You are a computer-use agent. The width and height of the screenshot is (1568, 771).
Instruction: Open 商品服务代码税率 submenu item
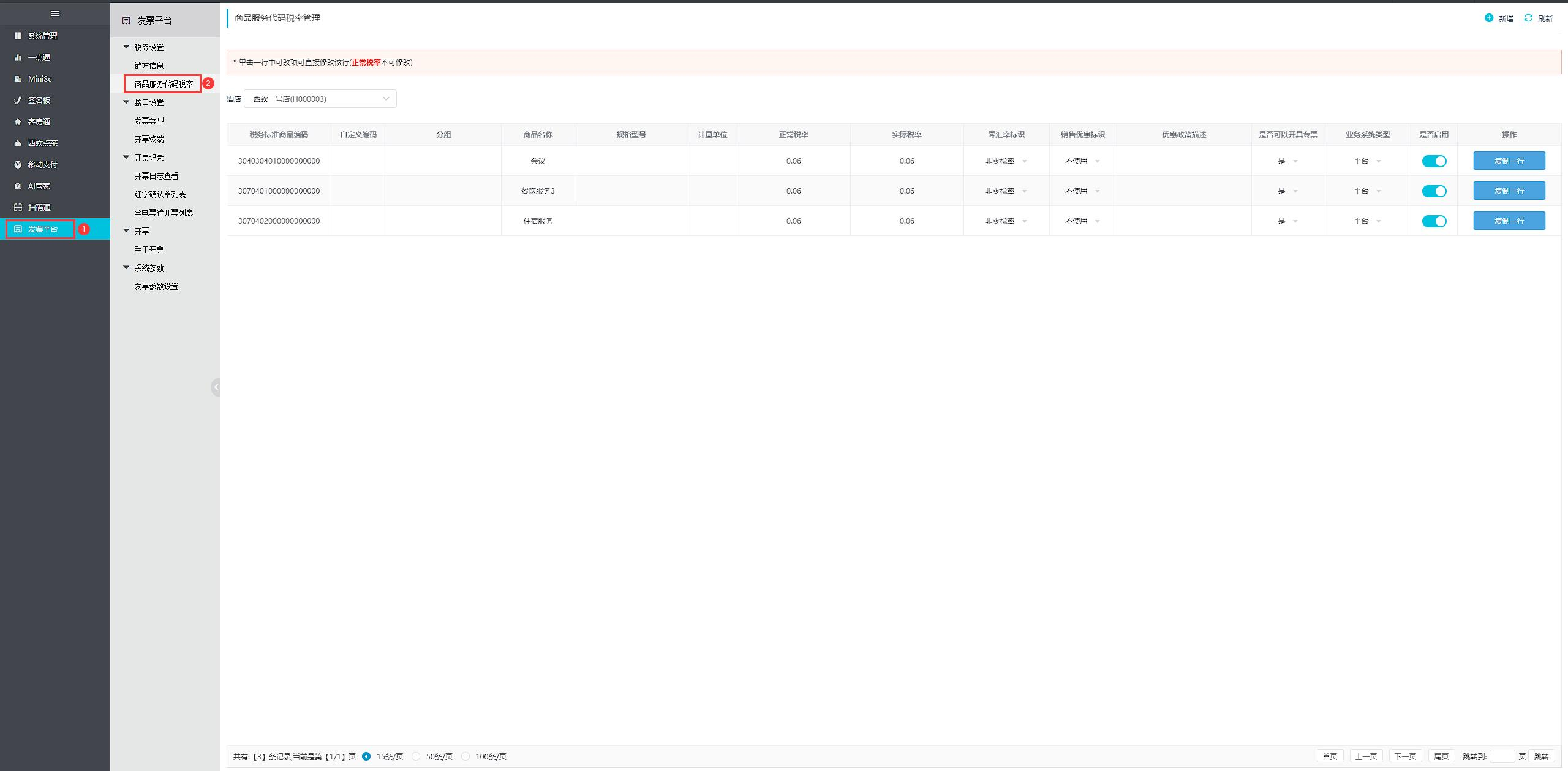(x=164, y=84)
